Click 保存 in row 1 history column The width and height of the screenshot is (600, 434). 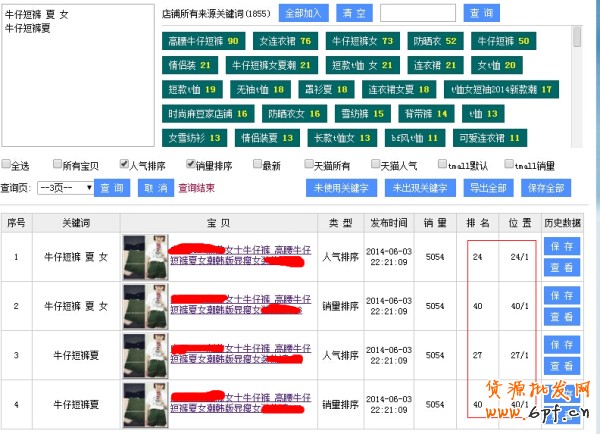click(560, 246)
